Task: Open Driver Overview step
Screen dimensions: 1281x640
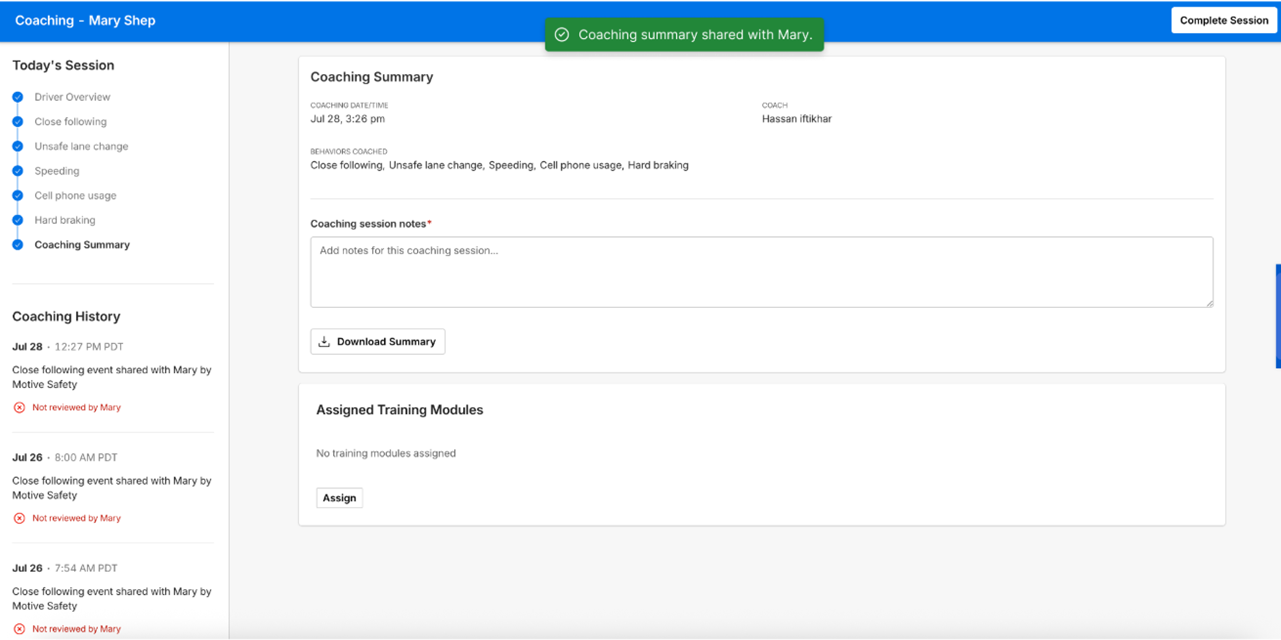Action: (x=72, y=97)
